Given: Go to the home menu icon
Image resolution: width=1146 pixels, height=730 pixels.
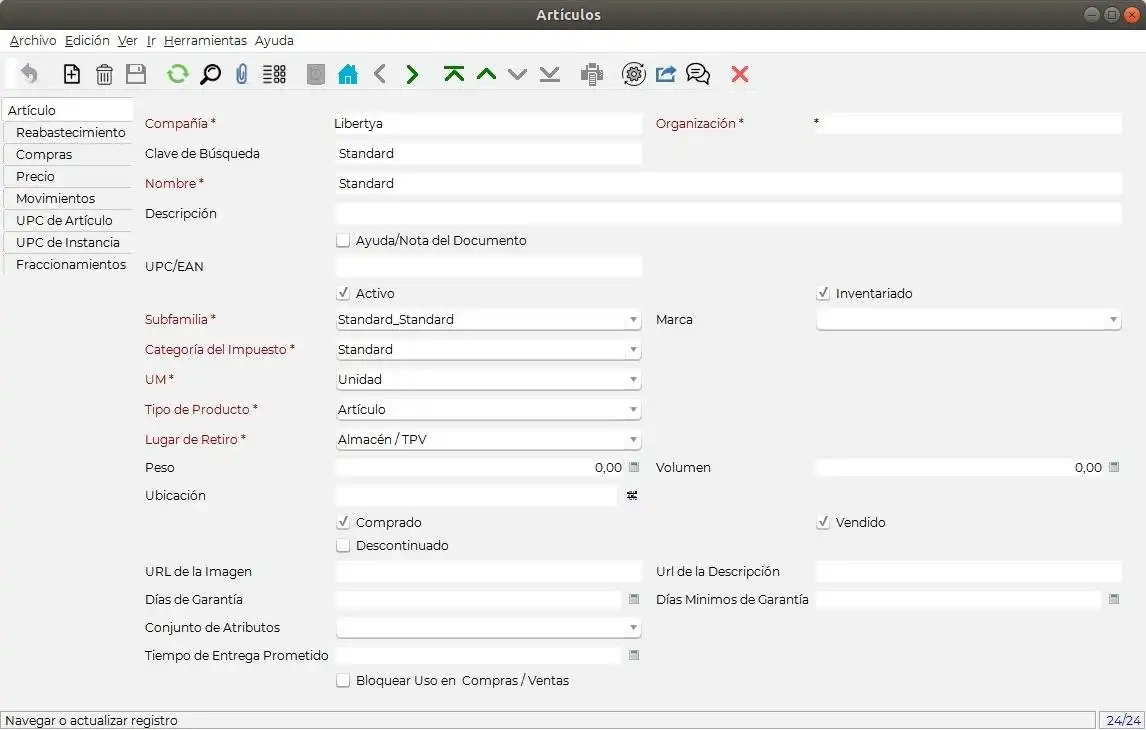Looking at the screenshot, I should point(348,74).
